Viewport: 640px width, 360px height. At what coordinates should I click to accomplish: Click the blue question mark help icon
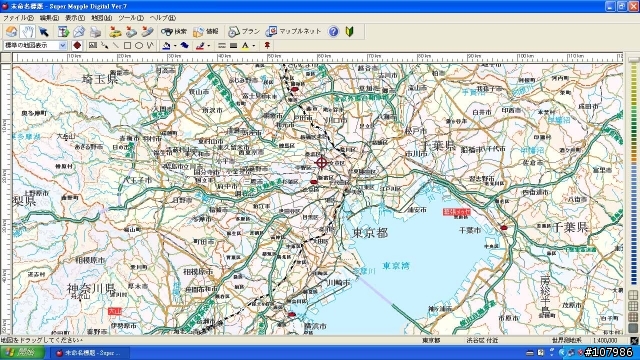point(333,31)
